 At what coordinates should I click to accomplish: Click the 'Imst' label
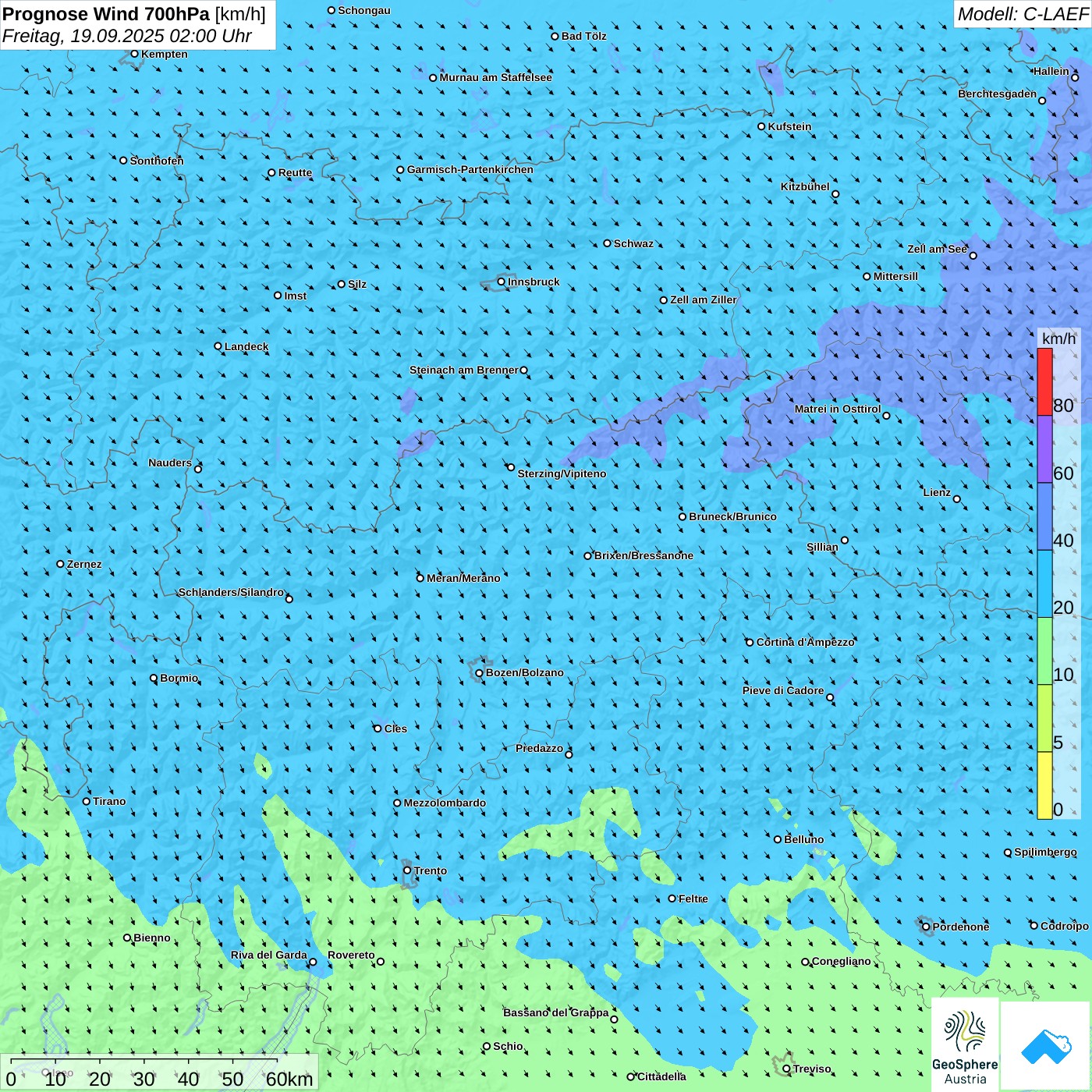(296, 296)
